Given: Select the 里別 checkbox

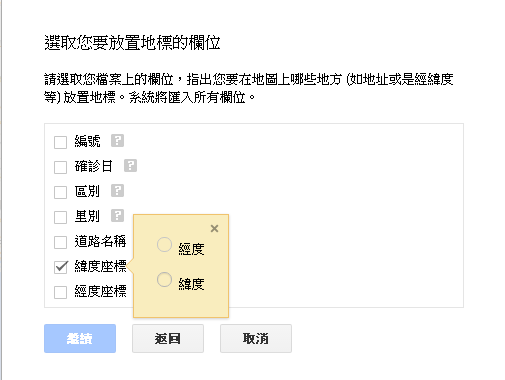Looking at the screenshot, I should pyautogui.click(x=60, y=217).
